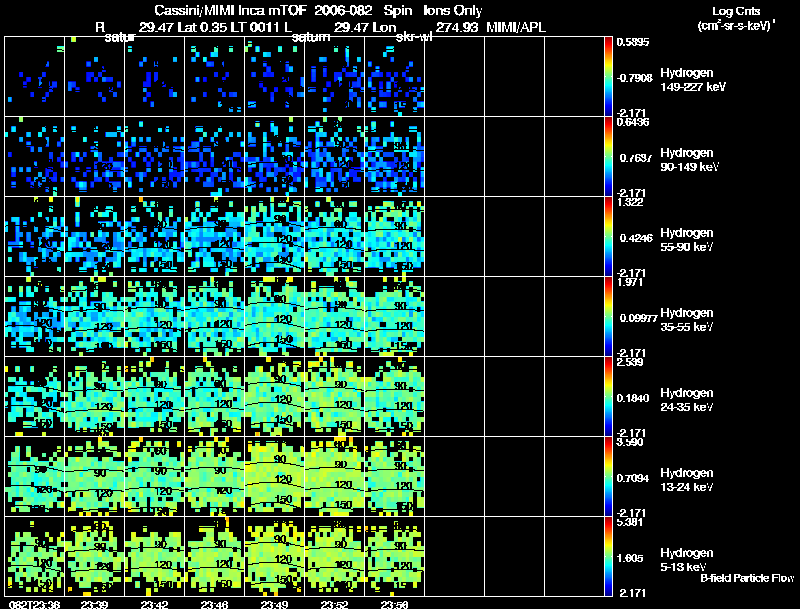This screenshot has width=800, height=609.
Task: Open the first-column panel in the top row
Action: point(34,77)
